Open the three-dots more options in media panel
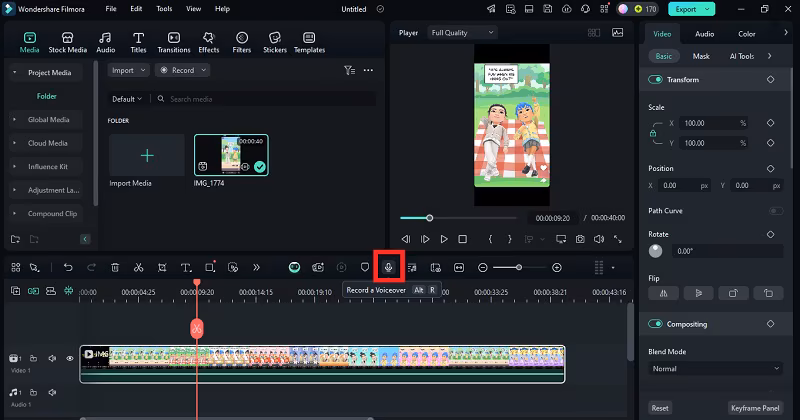 tap(368, 70)
